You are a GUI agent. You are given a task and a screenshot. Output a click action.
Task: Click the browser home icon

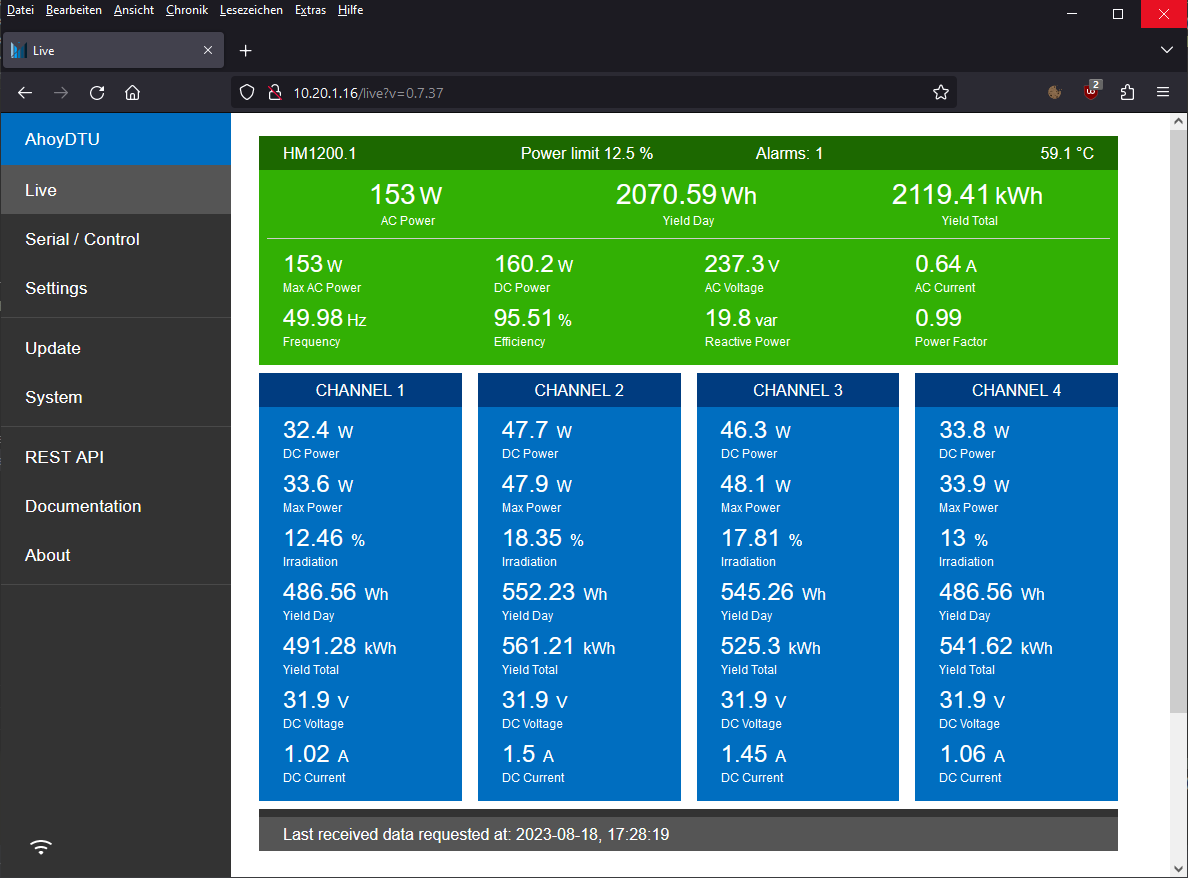coord(132,93)
